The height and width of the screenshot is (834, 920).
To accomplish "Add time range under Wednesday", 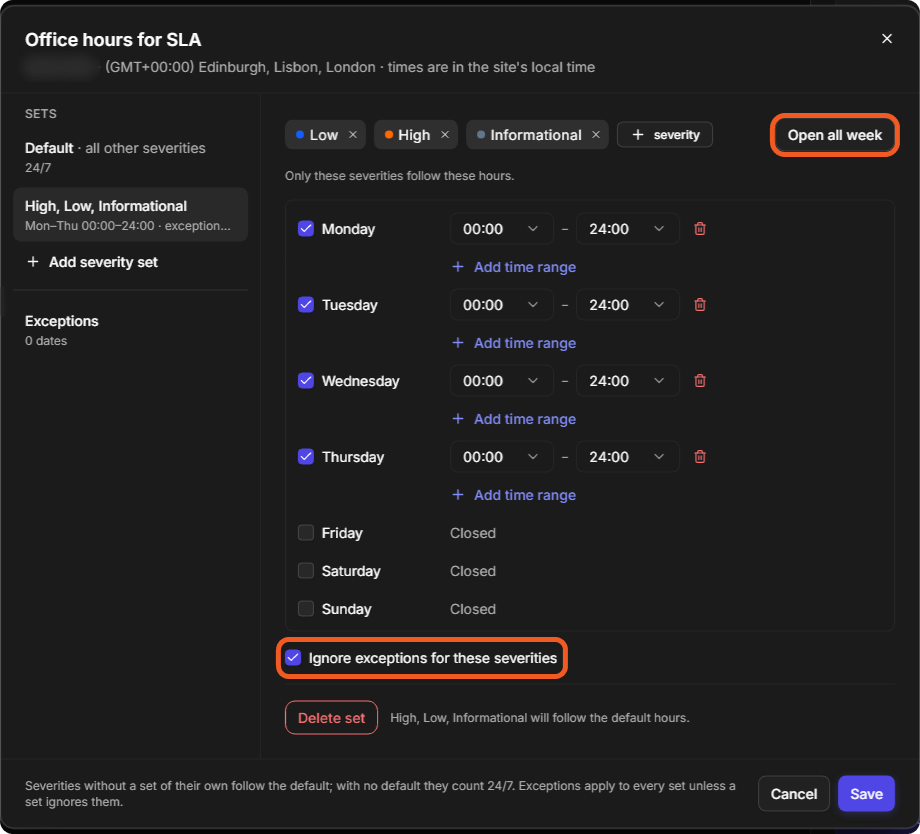I will coord(514,419).
